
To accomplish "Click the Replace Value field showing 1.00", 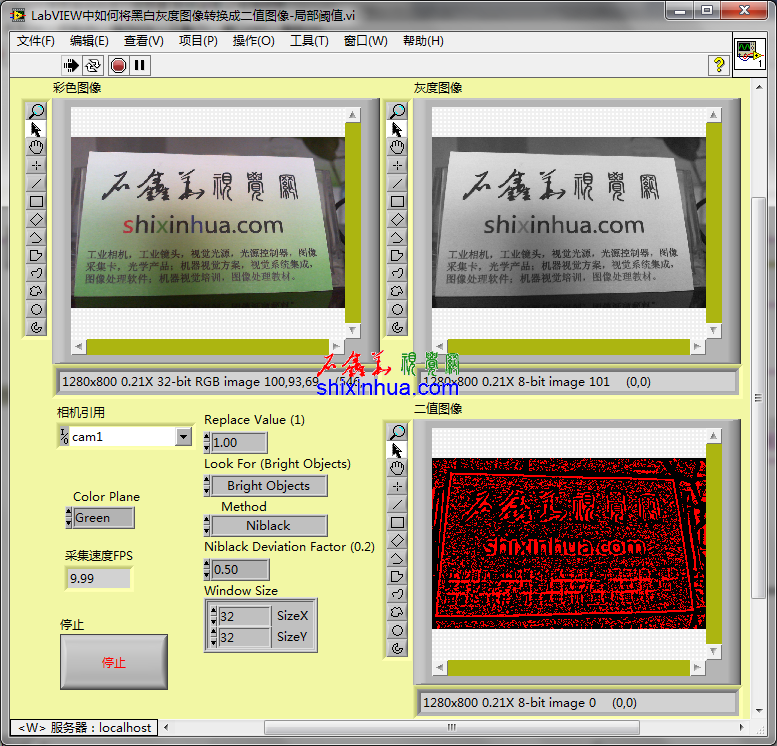I will coord(239,443).
